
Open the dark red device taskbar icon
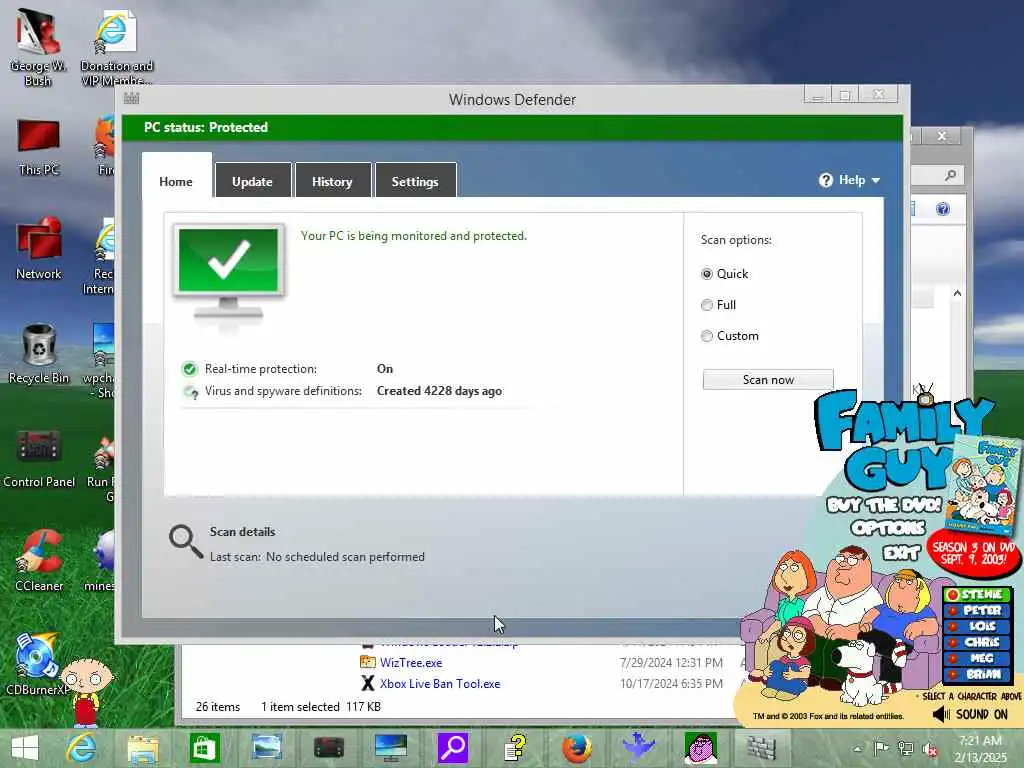point(328,748)
